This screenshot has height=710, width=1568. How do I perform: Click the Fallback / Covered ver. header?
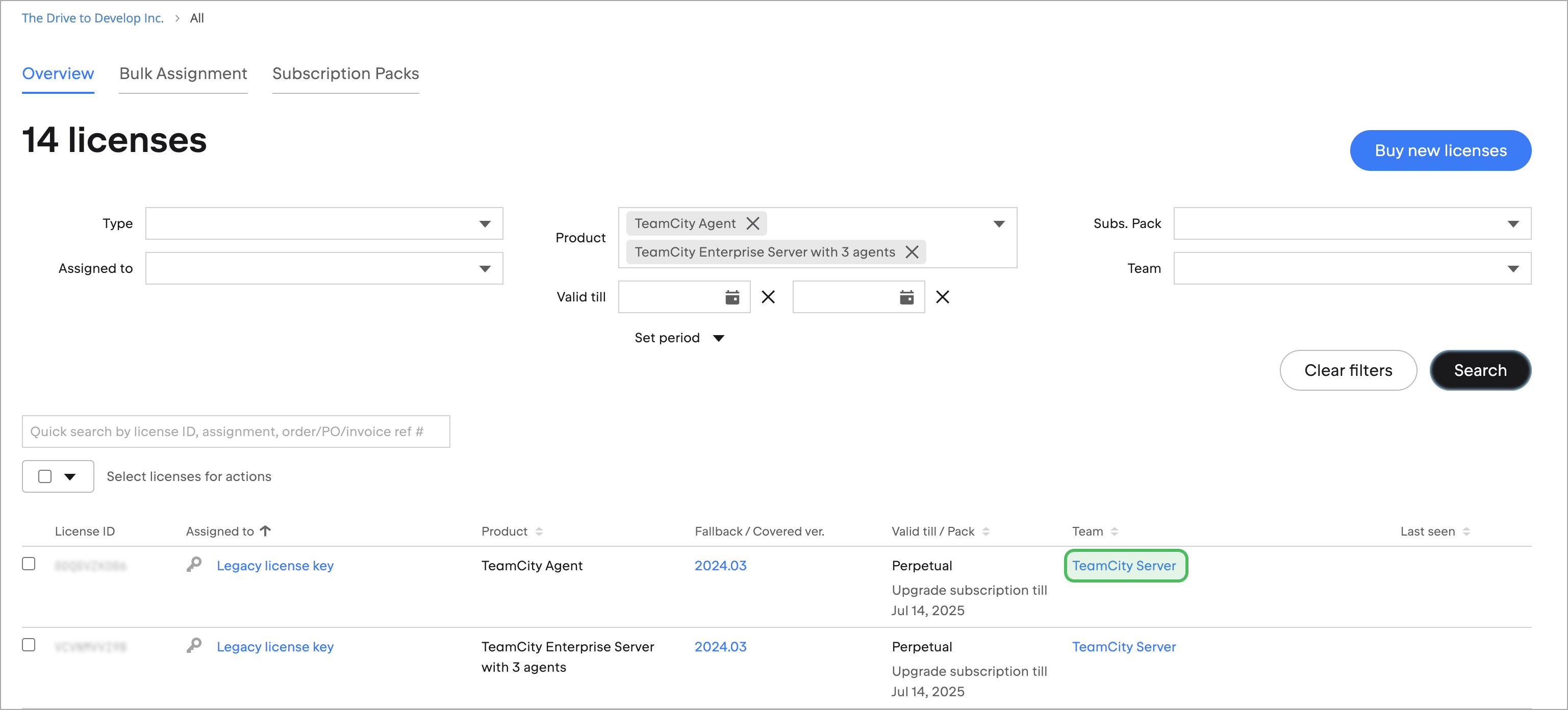click(759, 531)
